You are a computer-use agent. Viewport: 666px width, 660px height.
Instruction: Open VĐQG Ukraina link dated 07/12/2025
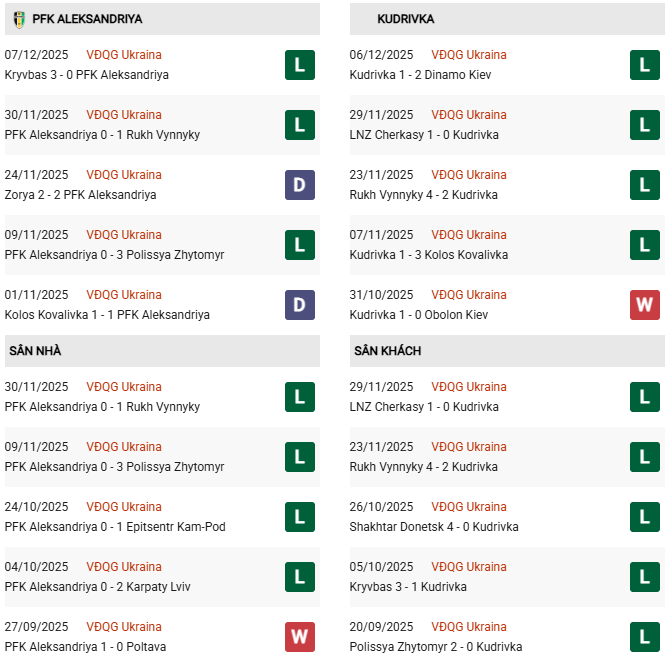(x=124, y=55)
